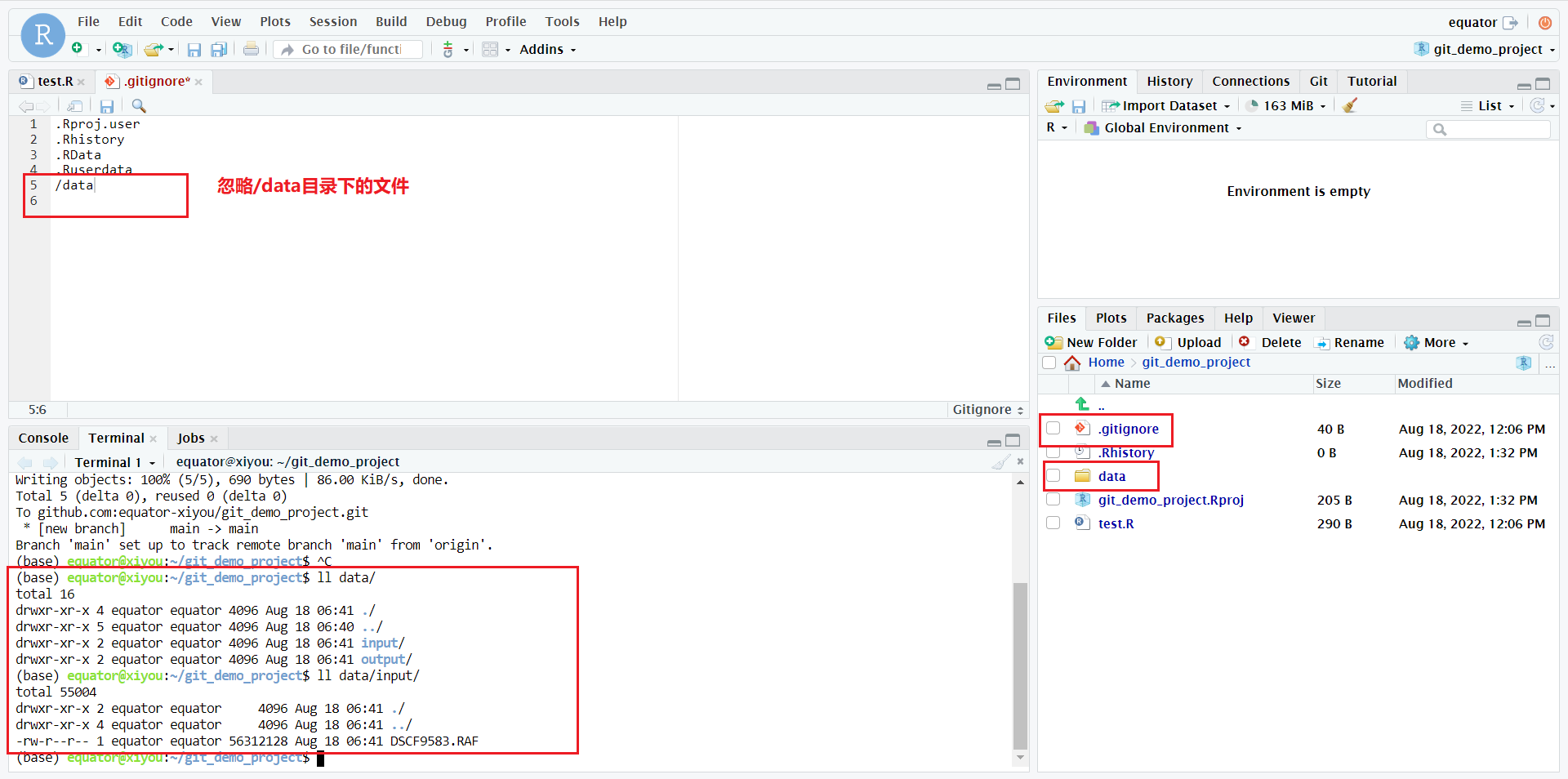Clear environment objects with broom icon
The width and height of the screenshot is (1568, 779).
[1350, 105]
